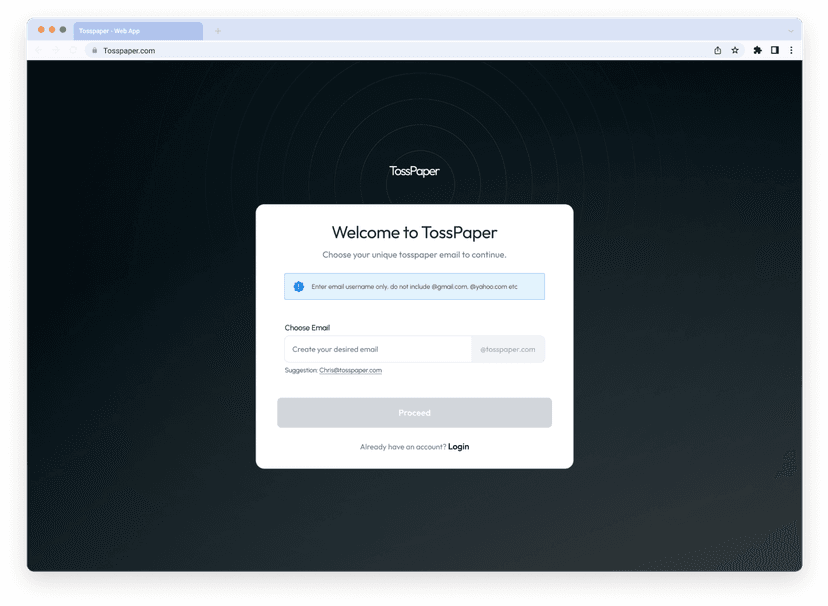Click the TossPaper logo above the card

tap(414, 171)
